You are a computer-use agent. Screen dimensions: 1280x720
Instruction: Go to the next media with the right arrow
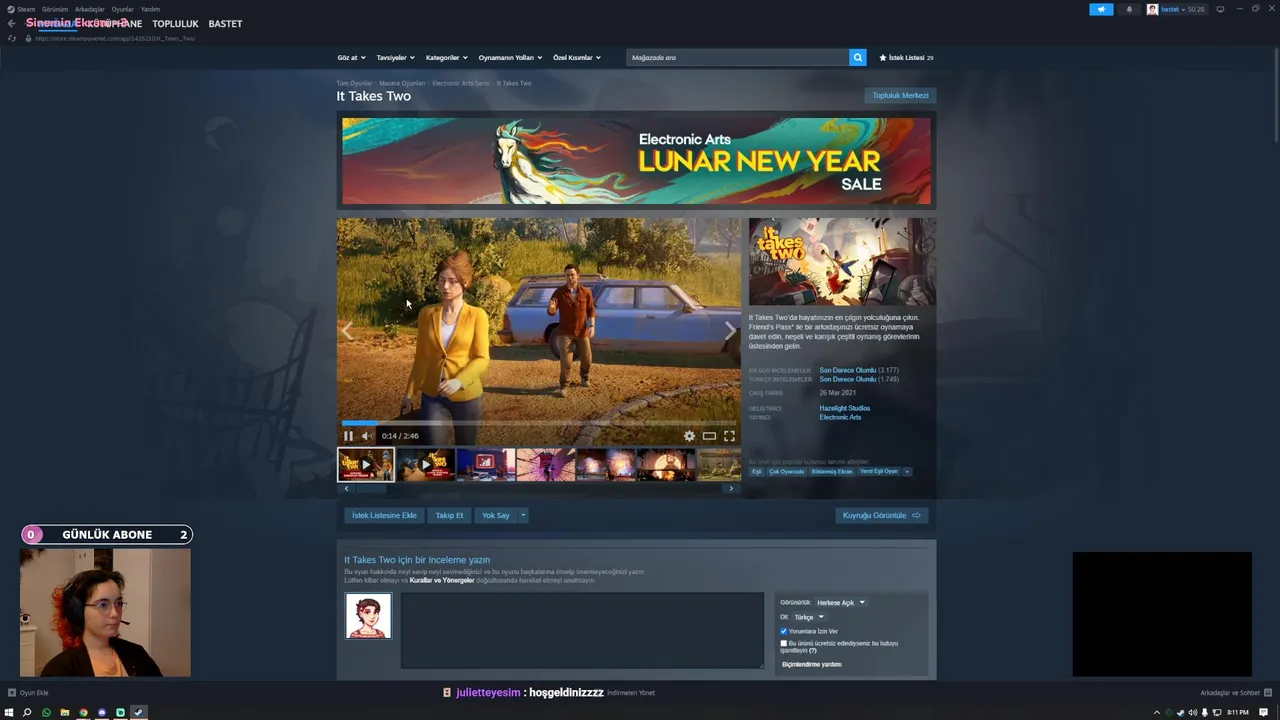730,330
